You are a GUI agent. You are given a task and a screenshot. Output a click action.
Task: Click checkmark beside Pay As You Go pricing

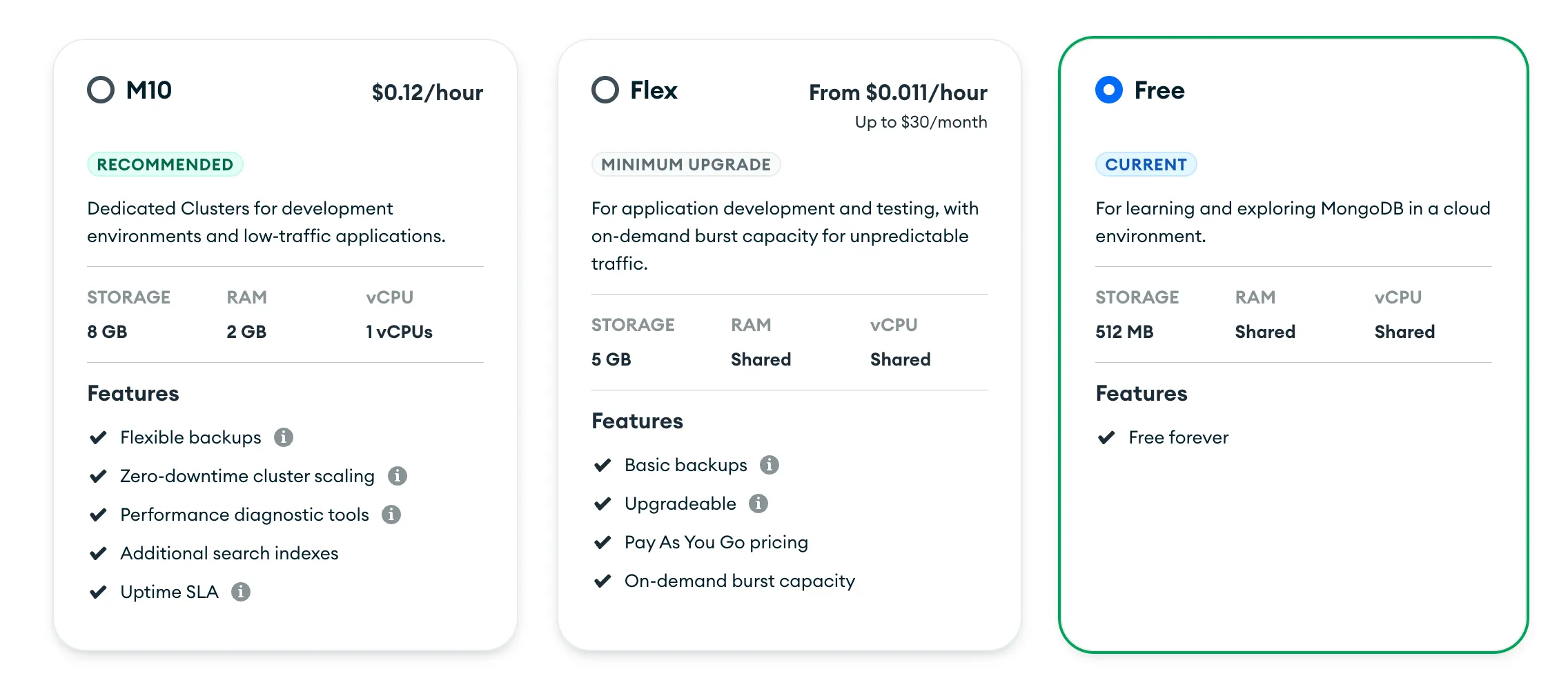point(602,542)
